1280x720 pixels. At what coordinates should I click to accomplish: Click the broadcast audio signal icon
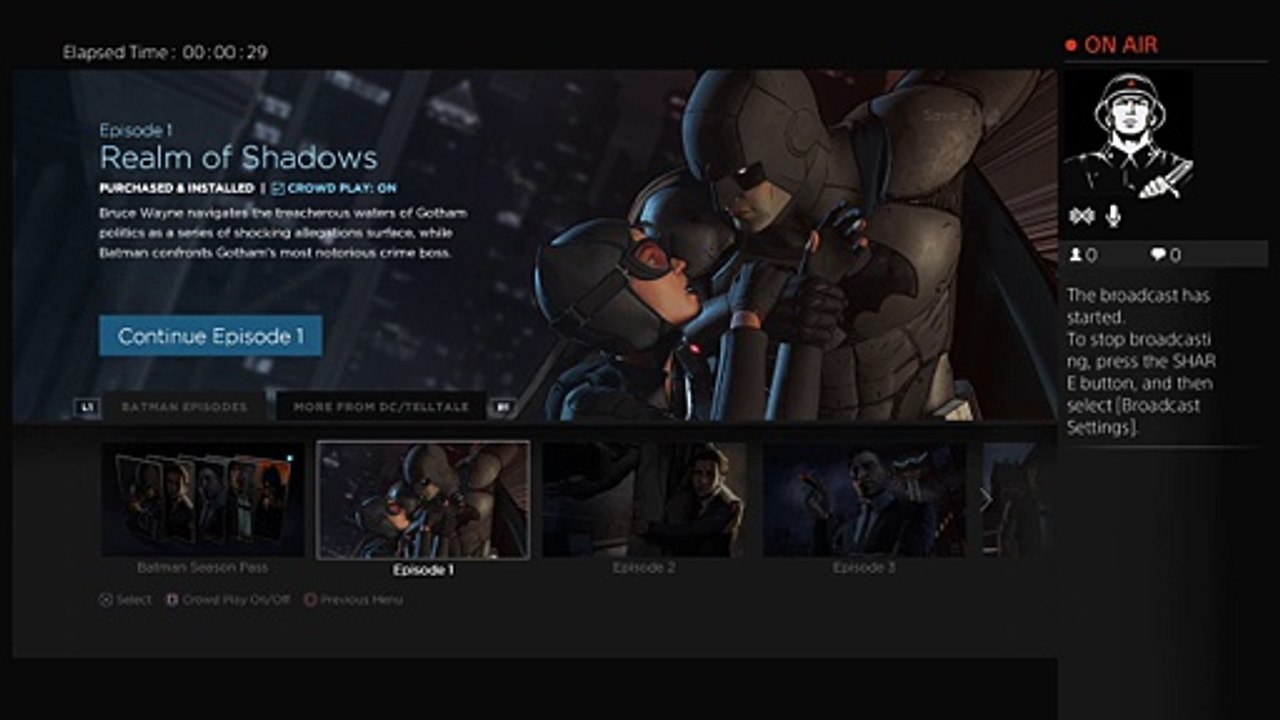coord(1081,217)
